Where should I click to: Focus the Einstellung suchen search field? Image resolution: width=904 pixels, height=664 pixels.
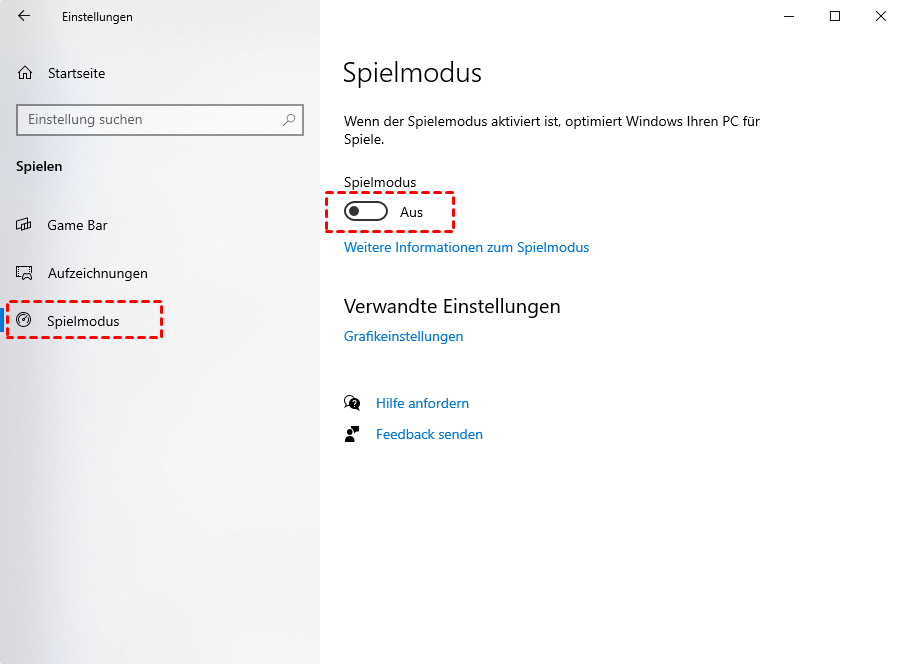(x=150, y=120)
